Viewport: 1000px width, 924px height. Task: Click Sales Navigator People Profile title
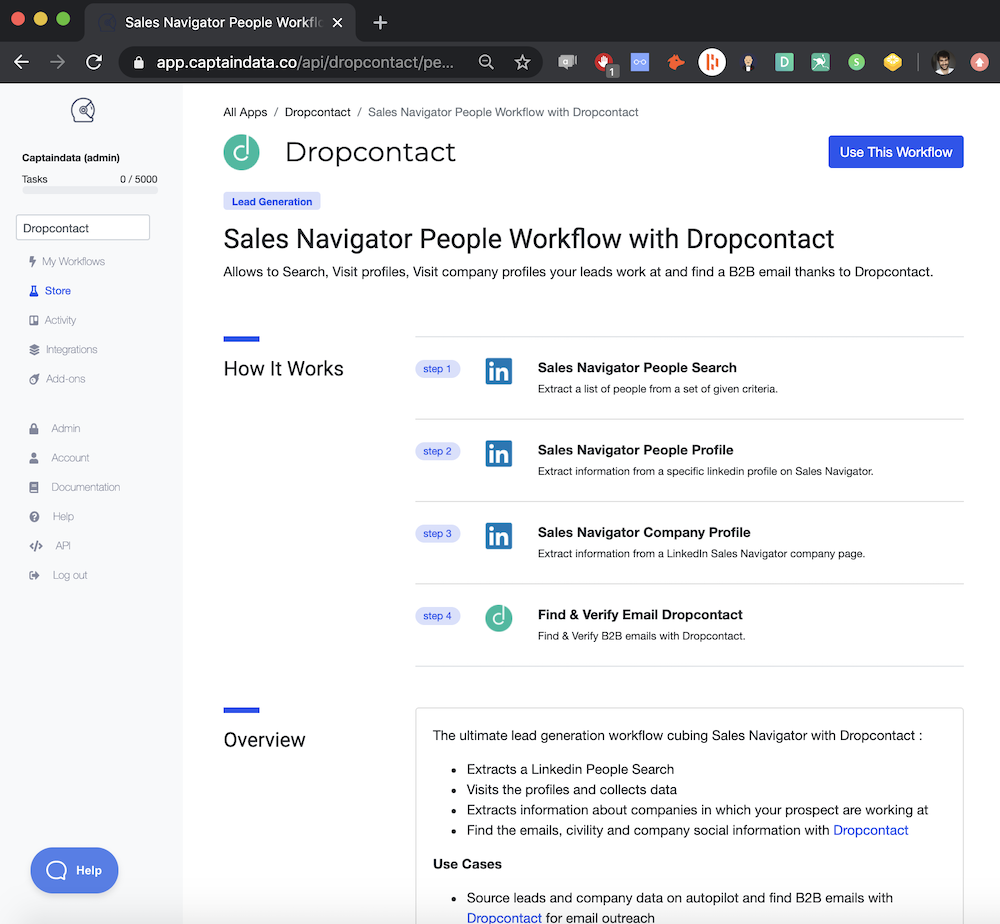(635, 450)
